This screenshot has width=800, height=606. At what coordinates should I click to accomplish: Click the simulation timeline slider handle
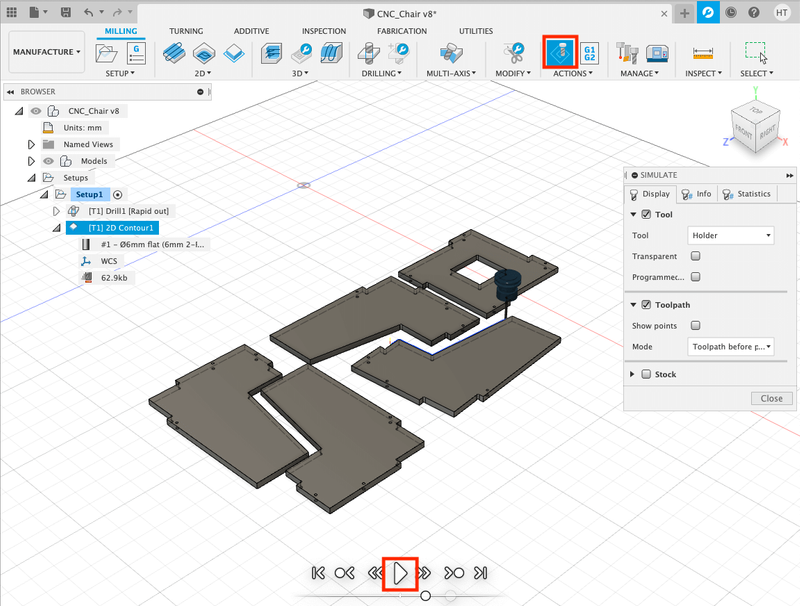point(425,596)
